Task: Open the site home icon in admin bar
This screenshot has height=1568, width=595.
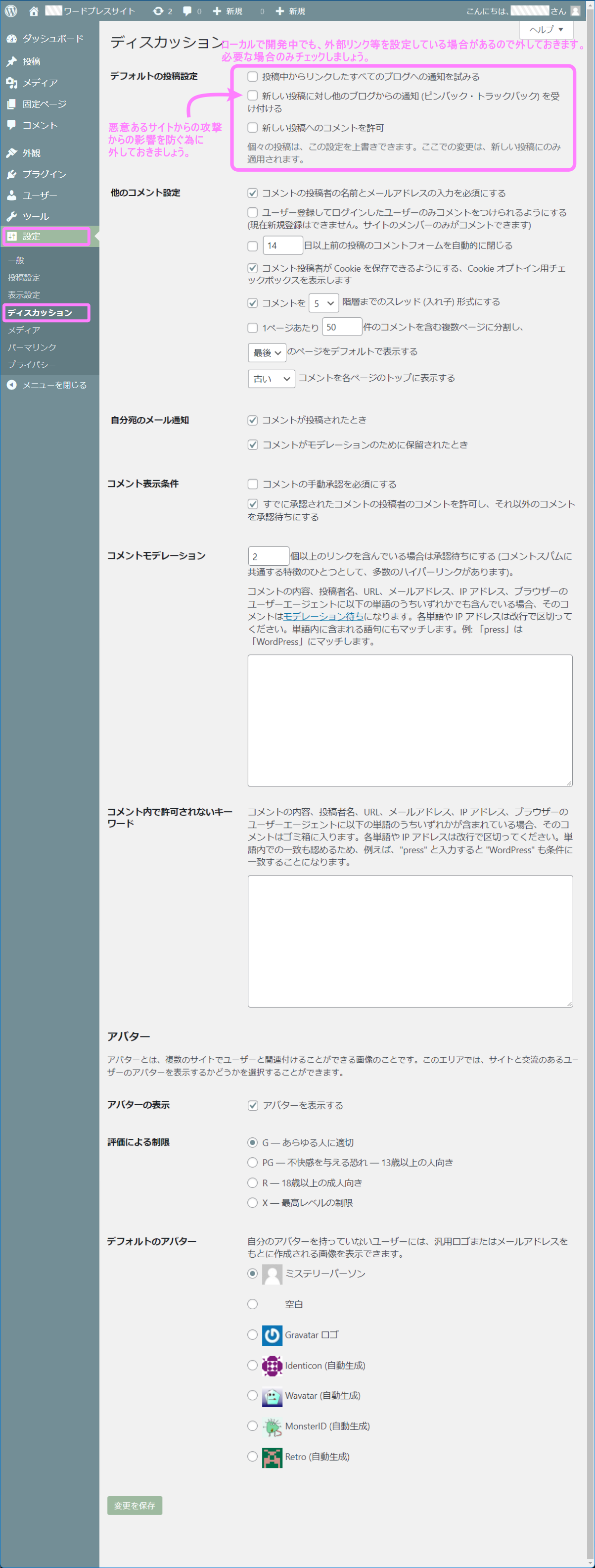Action: click(x=34, y=11)
